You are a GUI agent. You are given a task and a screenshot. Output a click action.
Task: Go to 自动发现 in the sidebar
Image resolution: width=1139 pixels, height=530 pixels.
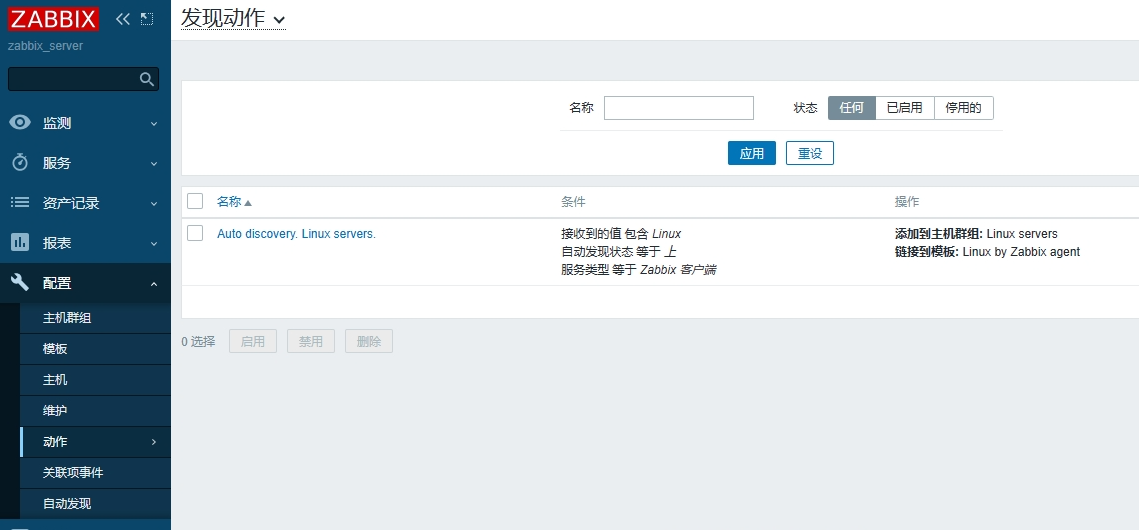(67, 504)
